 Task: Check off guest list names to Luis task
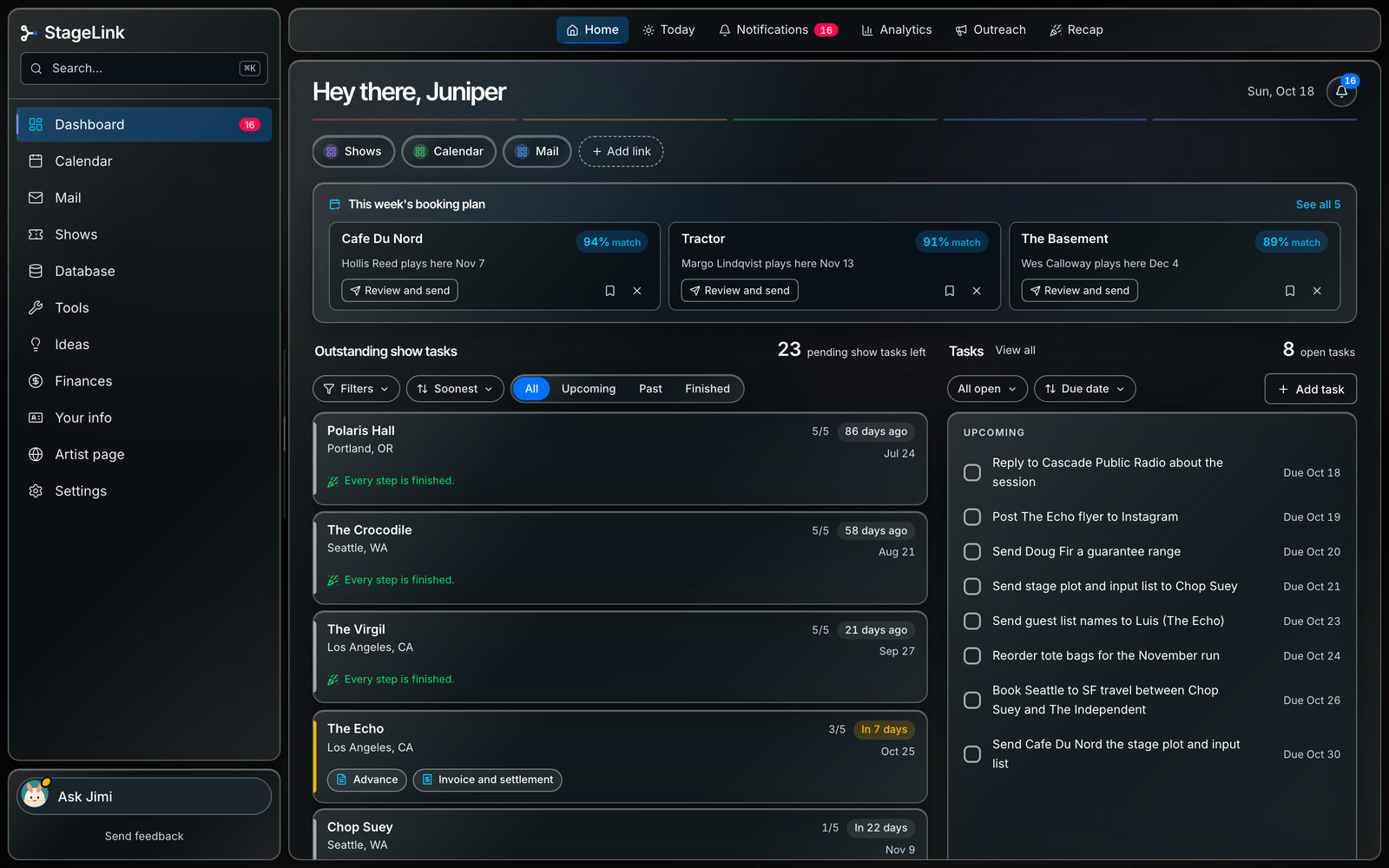972,621
